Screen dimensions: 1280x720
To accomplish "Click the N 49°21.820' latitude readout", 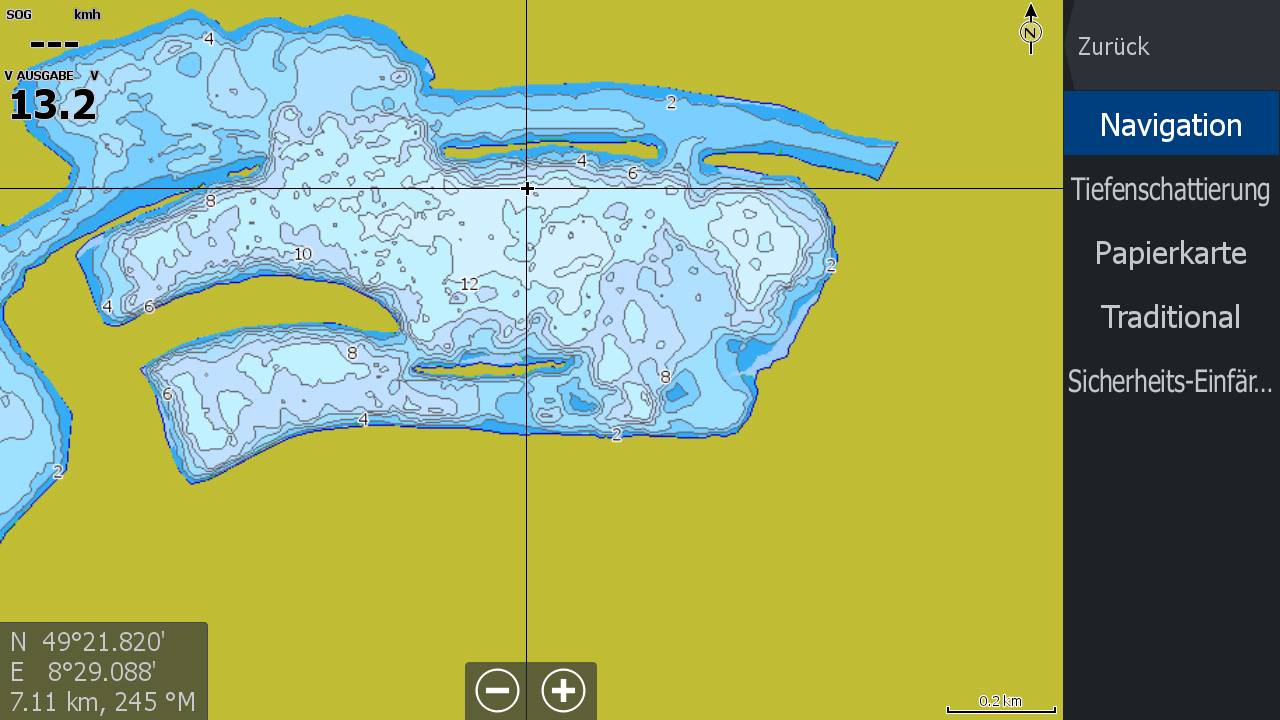I will point(88,641).
